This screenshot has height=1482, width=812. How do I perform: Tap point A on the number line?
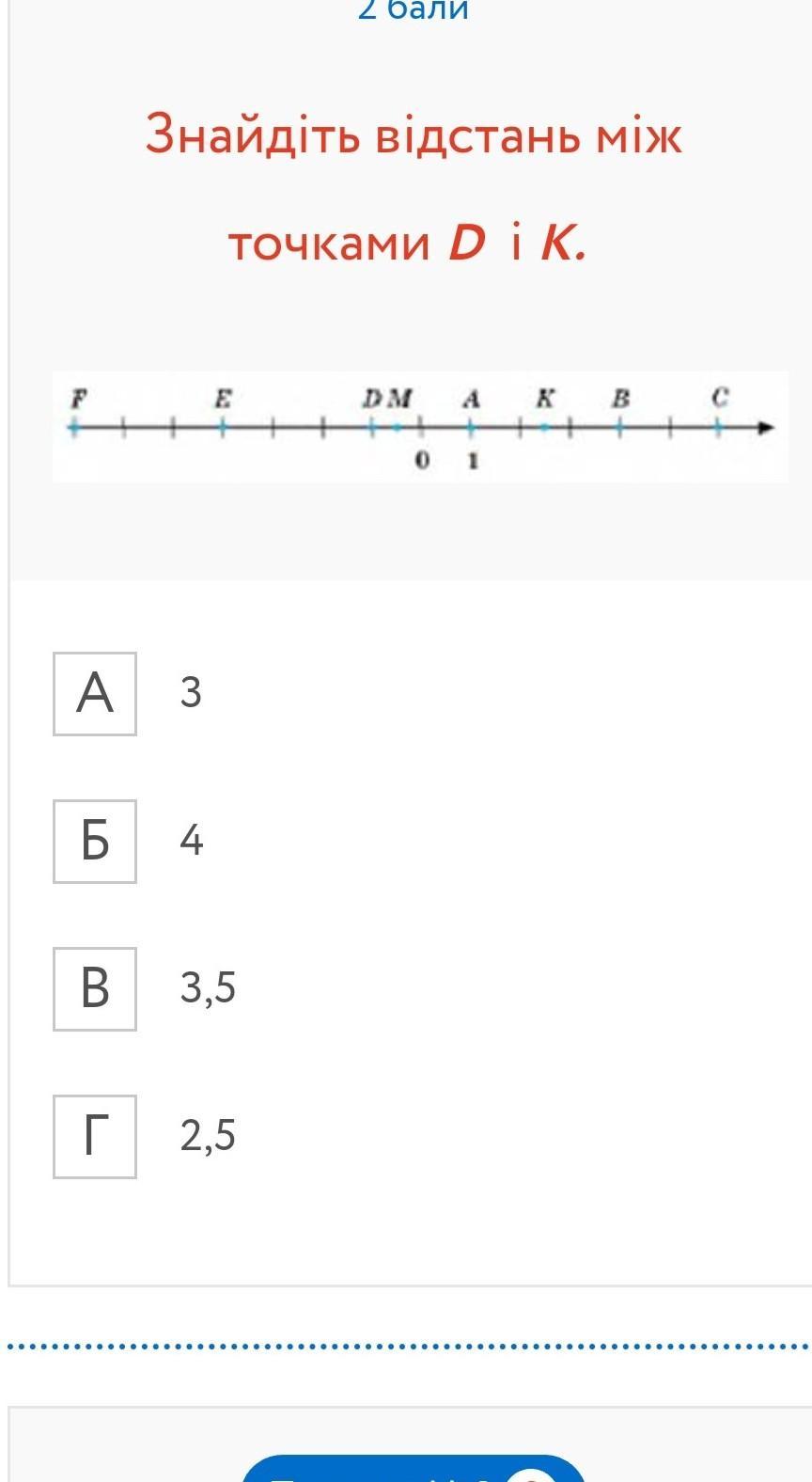coord(472,428)
